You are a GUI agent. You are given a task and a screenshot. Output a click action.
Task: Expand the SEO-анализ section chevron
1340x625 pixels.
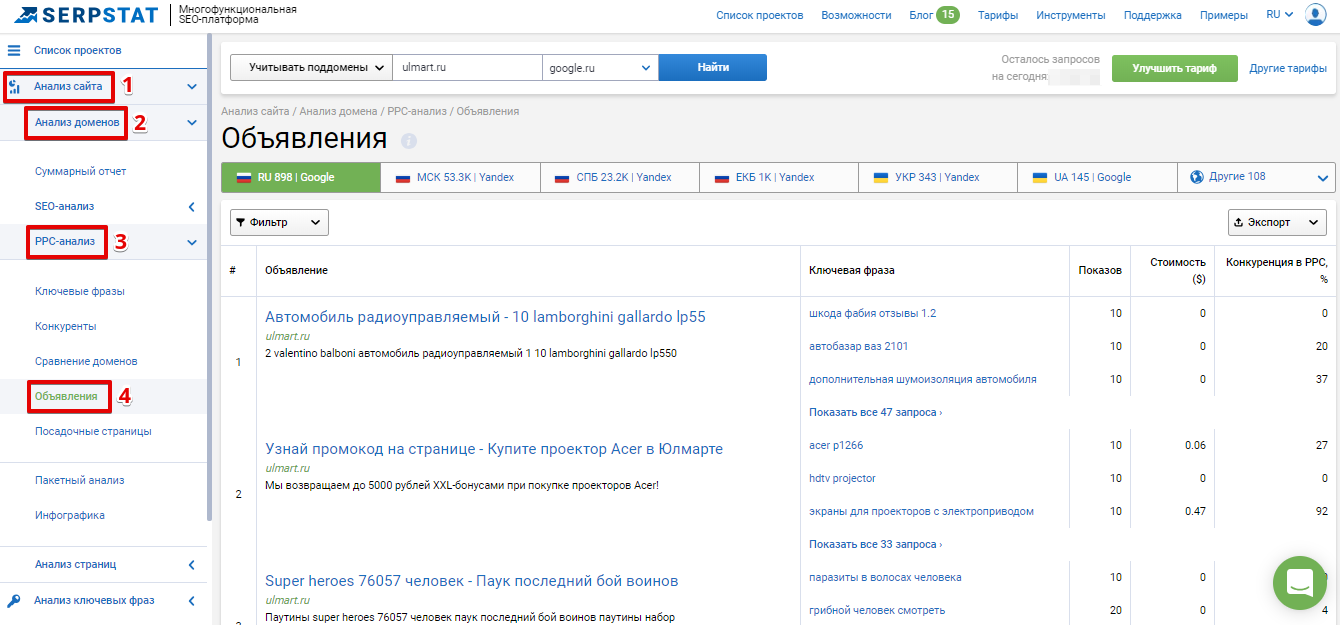[x=192, y=207]
